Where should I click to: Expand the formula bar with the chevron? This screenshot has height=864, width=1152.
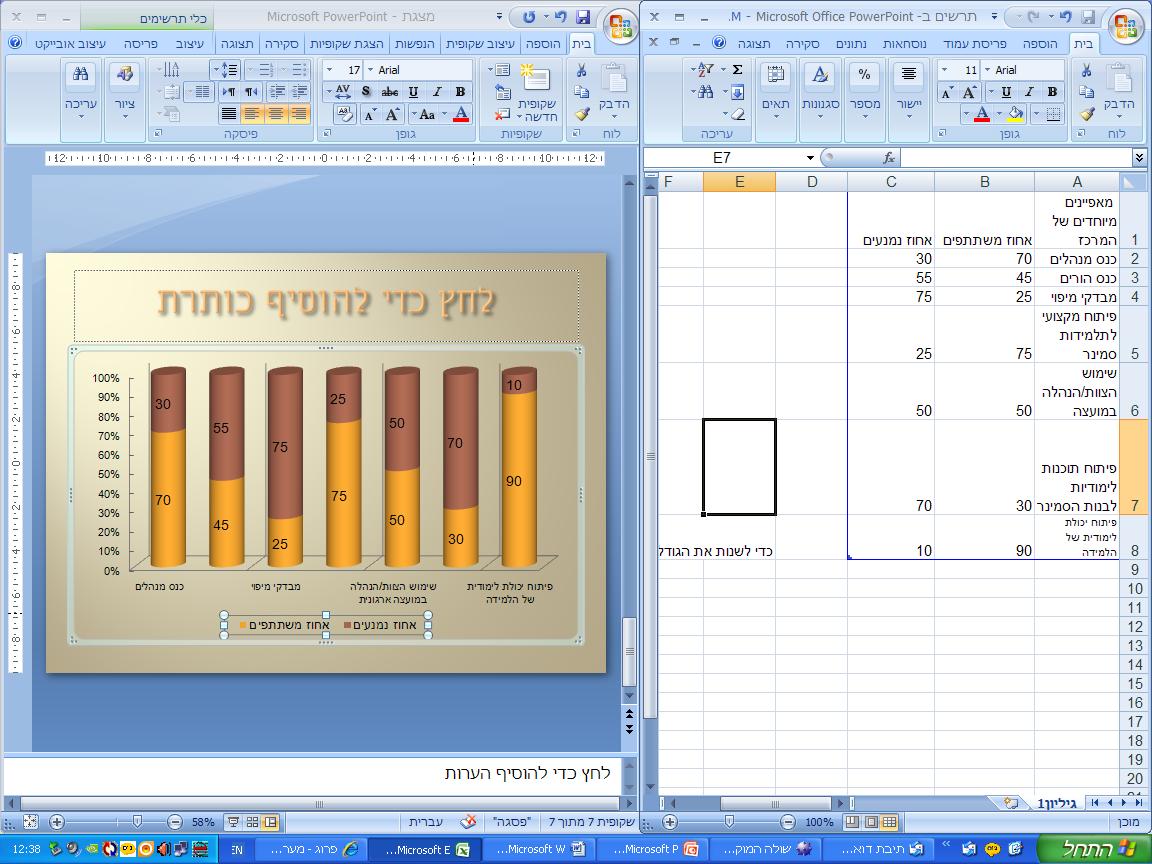(1139, 157)
